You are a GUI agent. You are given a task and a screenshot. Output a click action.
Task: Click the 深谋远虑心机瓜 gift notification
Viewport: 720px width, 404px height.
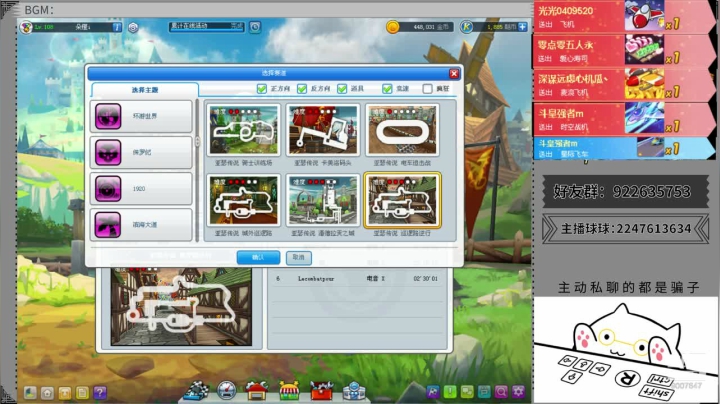pos(624,84)
